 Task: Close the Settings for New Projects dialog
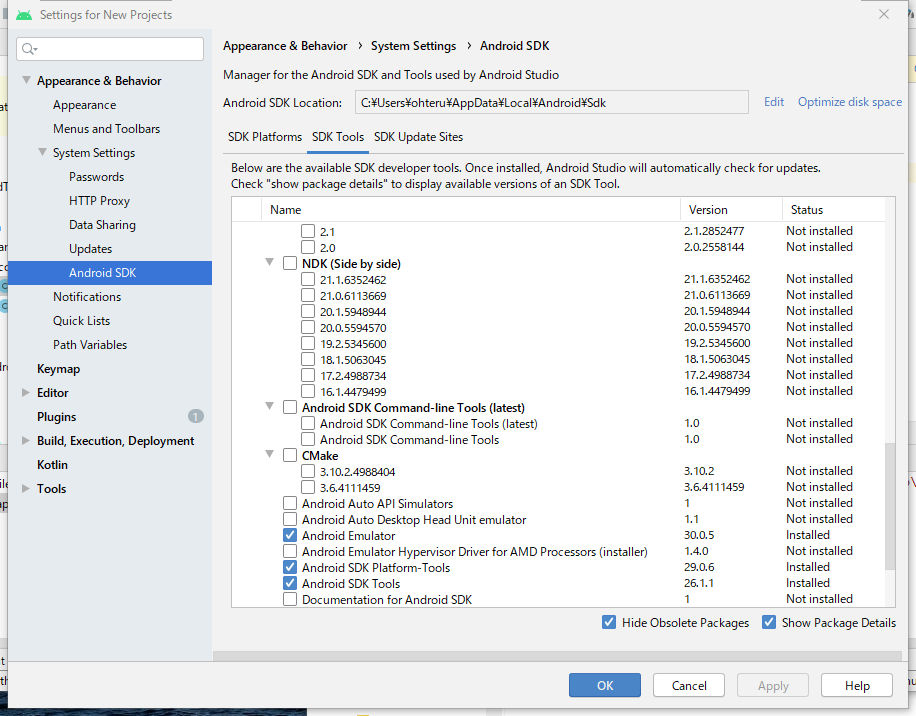[x=884, y=14]
